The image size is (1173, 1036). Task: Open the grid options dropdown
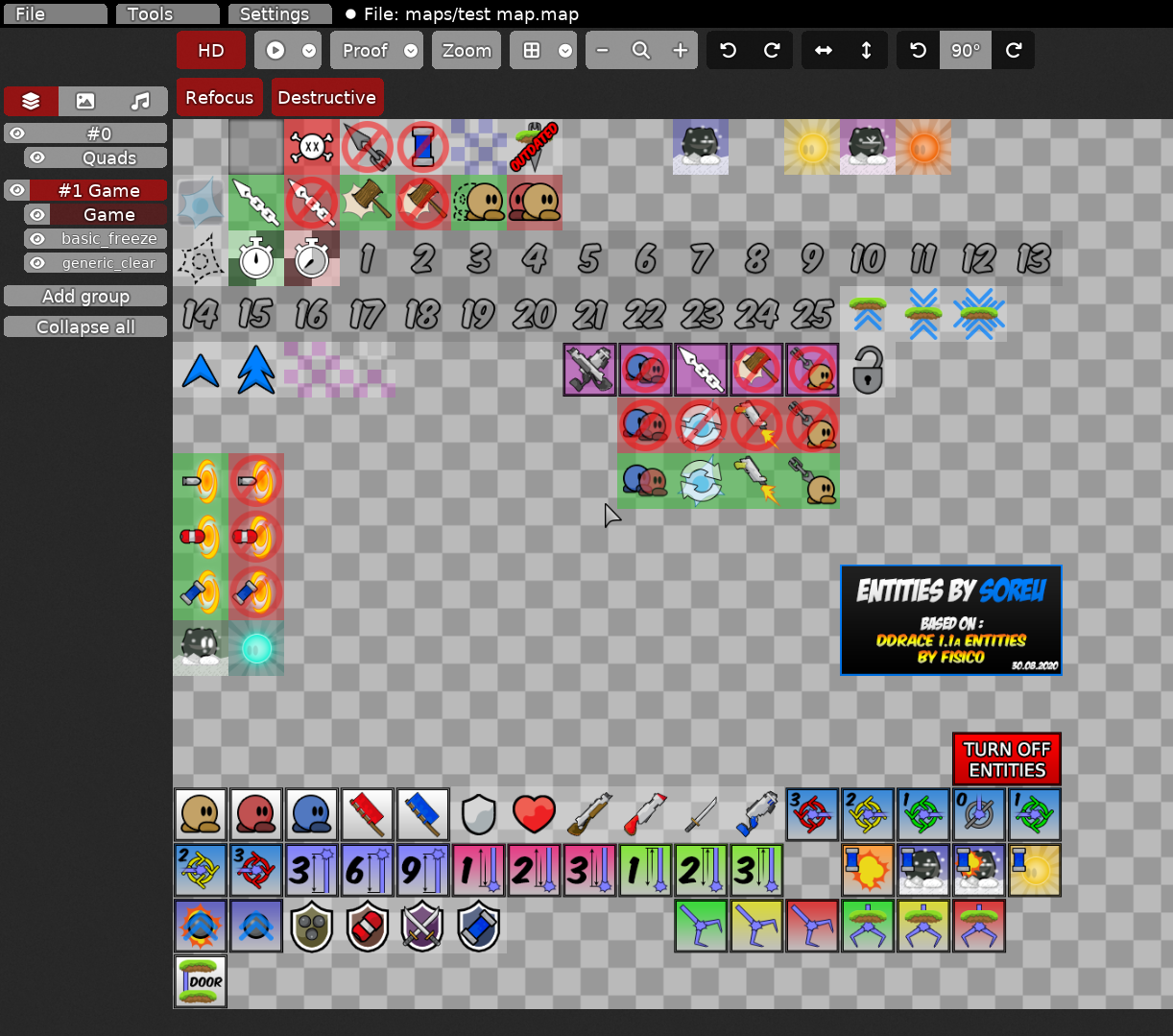[x=565, y=51]
